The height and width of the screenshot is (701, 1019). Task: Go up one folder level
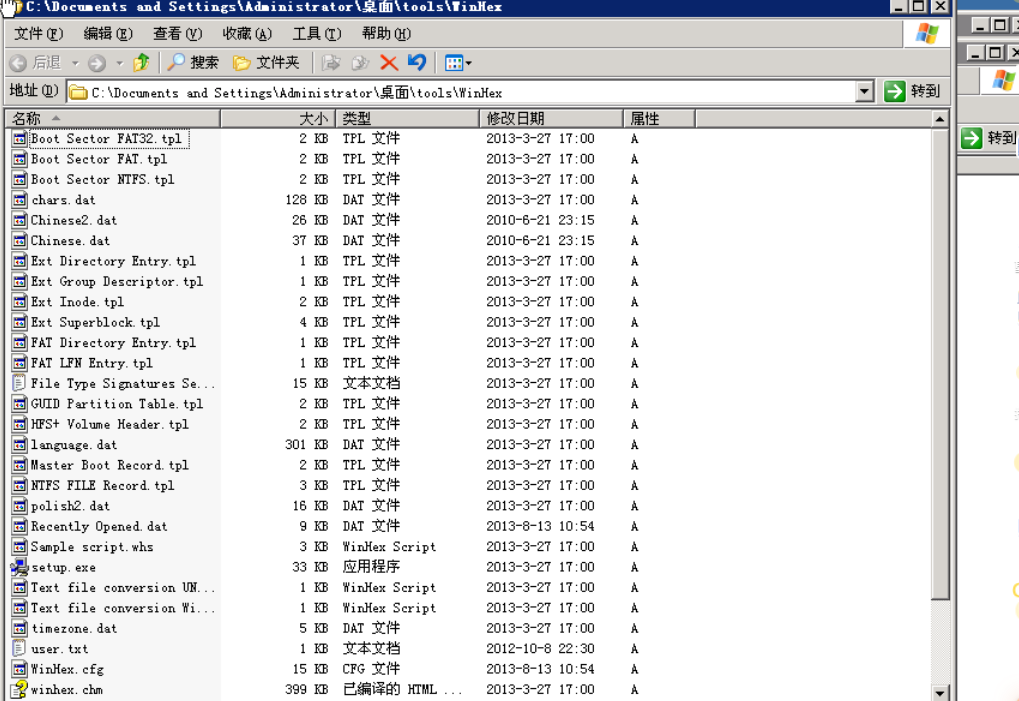tap(141, 62)
